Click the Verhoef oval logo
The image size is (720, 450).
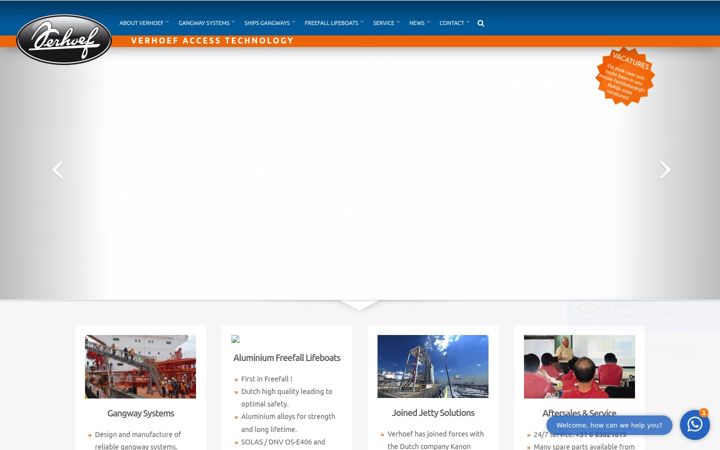(64, 39)
